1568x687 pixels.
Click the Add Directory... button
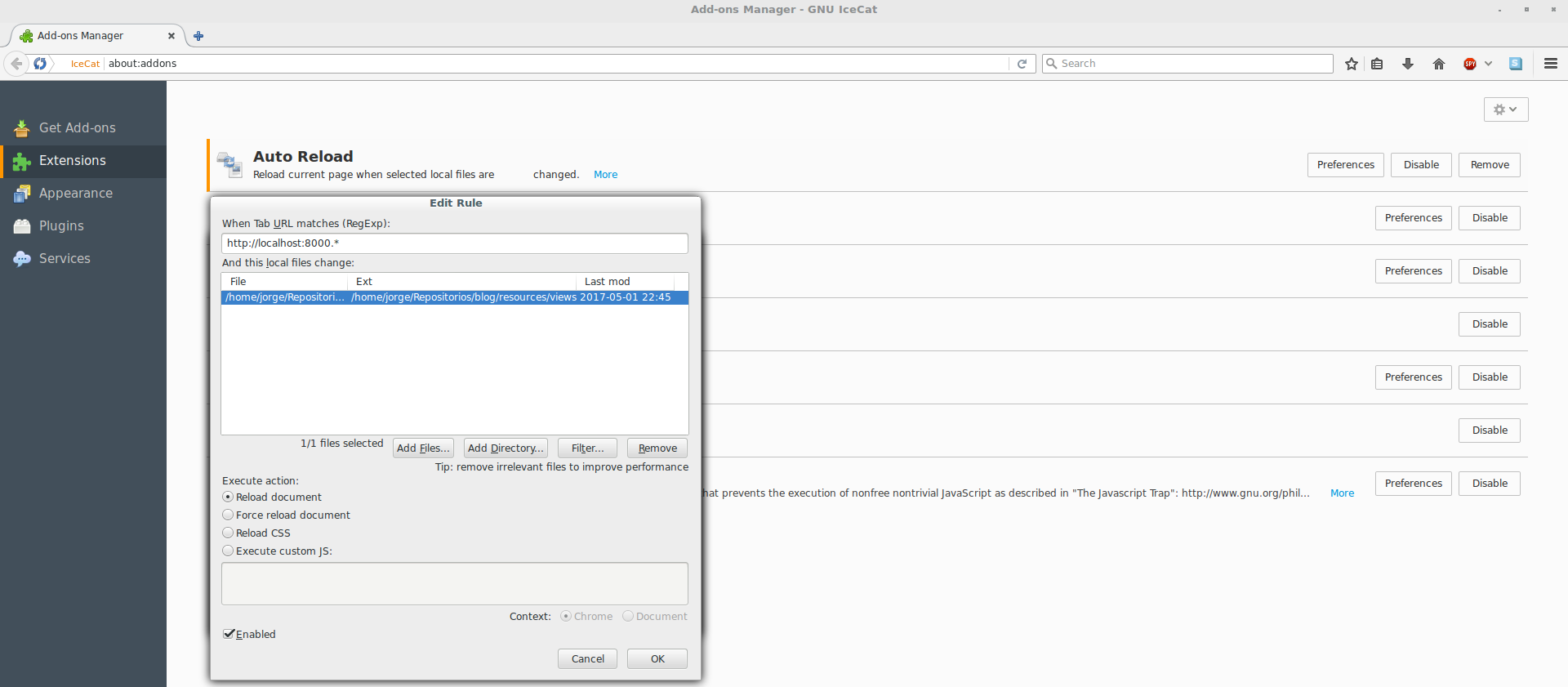tap(506, 448)
